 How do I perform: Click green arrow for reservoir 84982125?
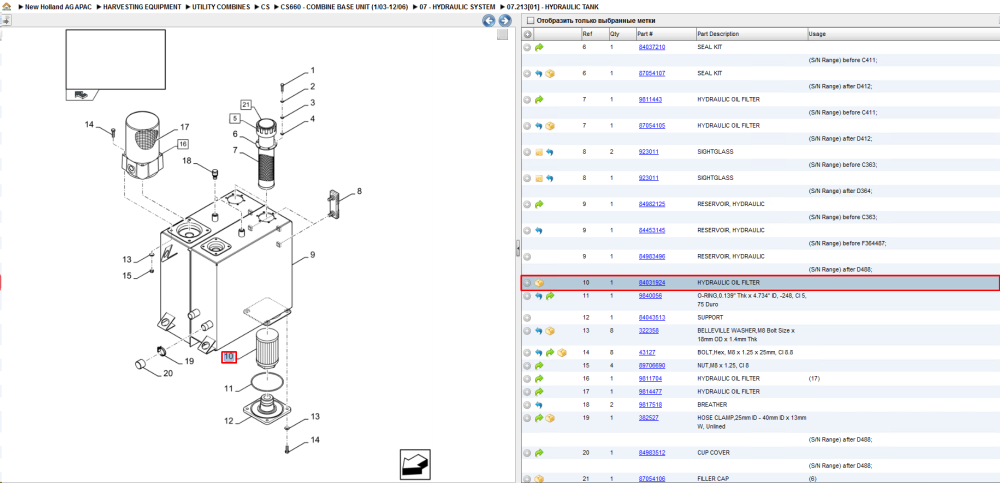[539, 204]
